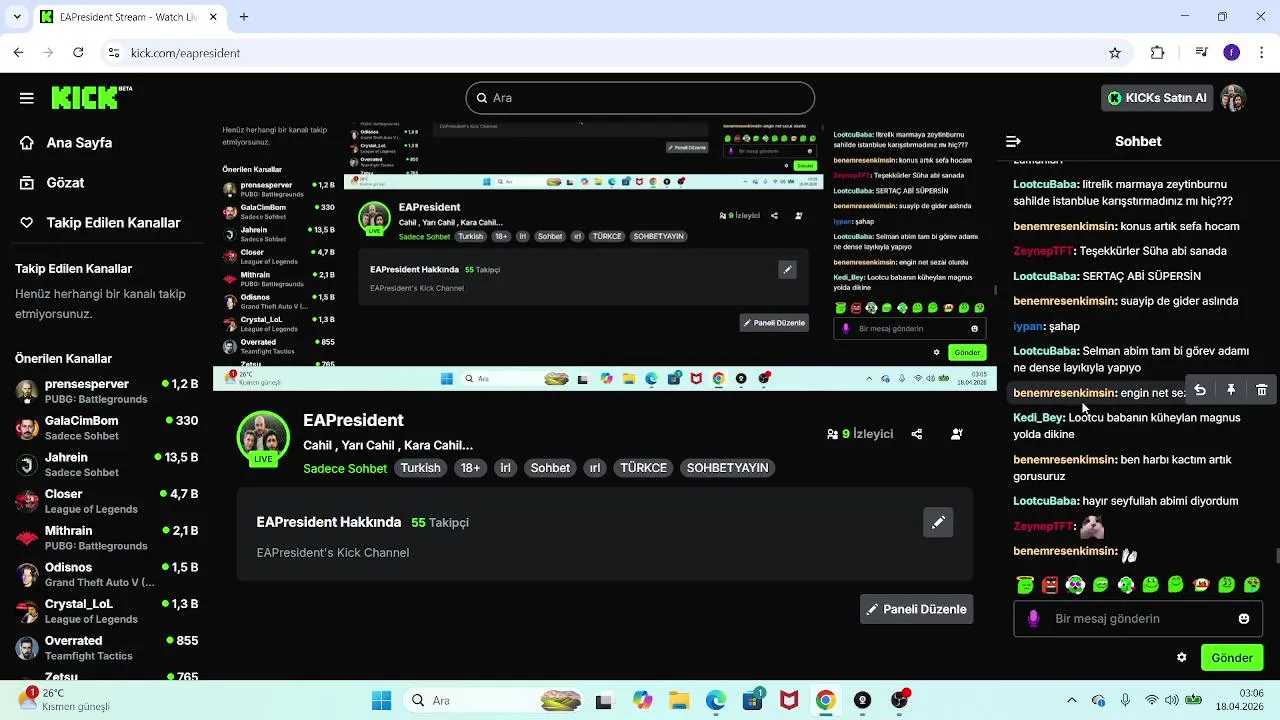Click username iypan in chat
Screen dimensions: 1280x720
pyautogui.click(x=1028, y=326)
